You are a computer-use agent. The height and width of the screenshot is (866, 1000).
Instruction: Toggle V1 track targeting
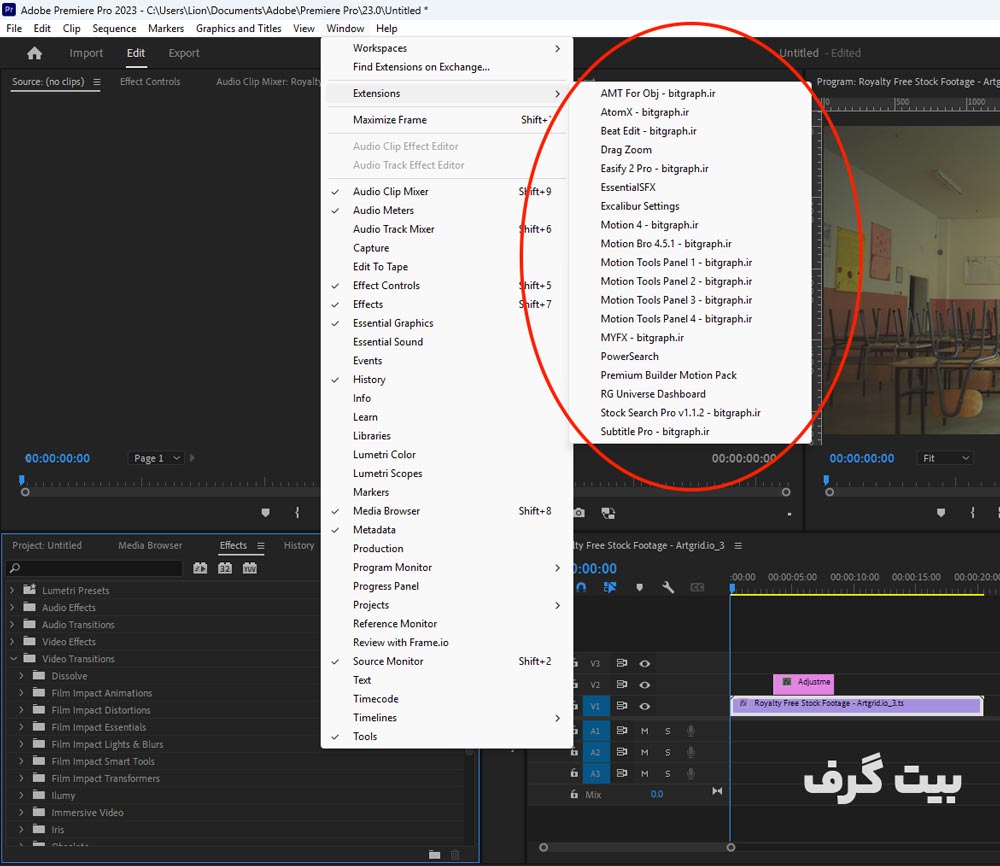[595, 706]
